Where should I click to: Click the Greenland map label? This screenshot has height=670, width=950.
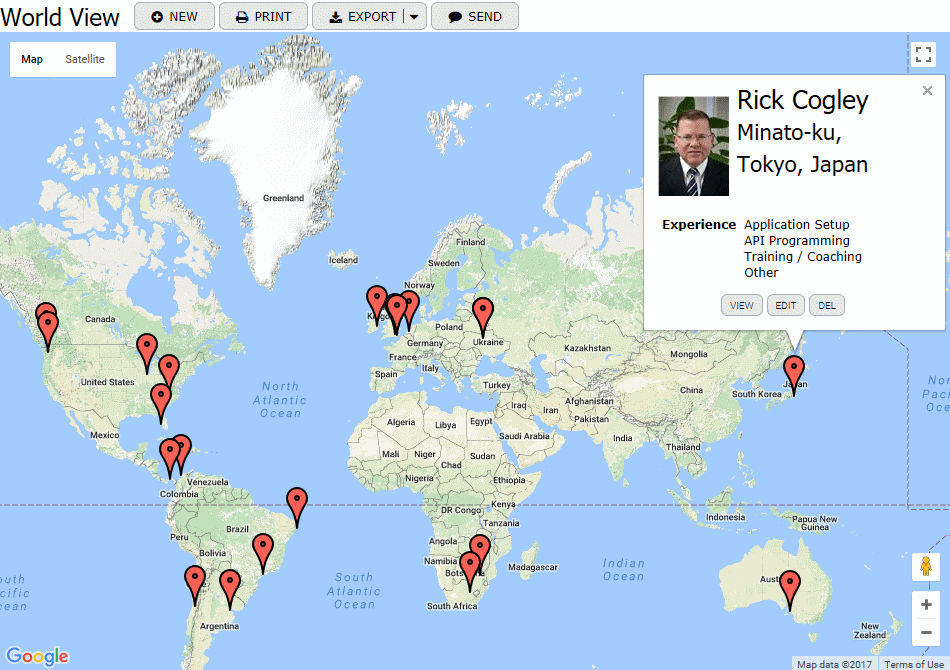click(283, 198)
